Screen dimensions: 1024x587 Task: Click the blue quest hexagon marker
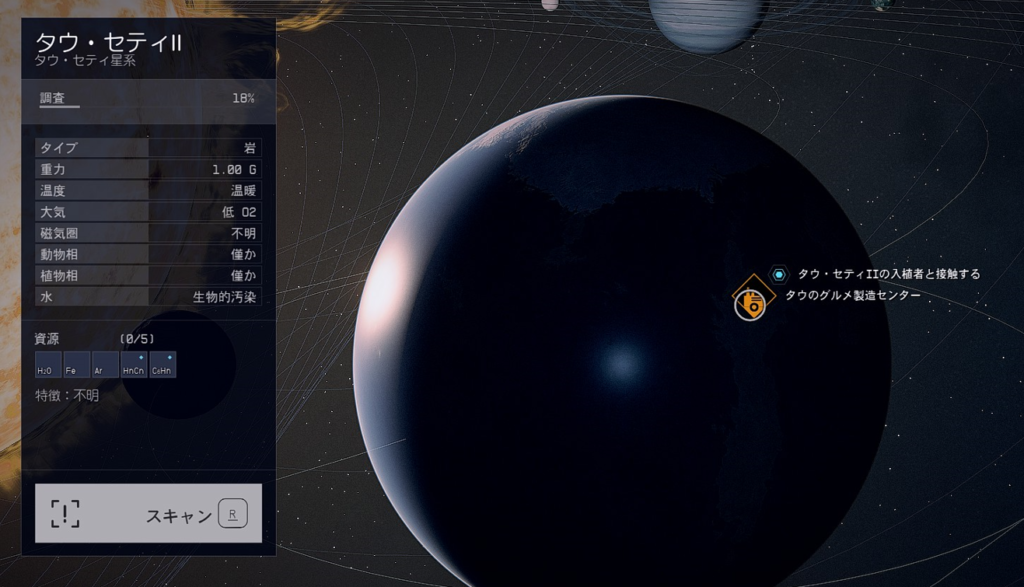(779, 274)
